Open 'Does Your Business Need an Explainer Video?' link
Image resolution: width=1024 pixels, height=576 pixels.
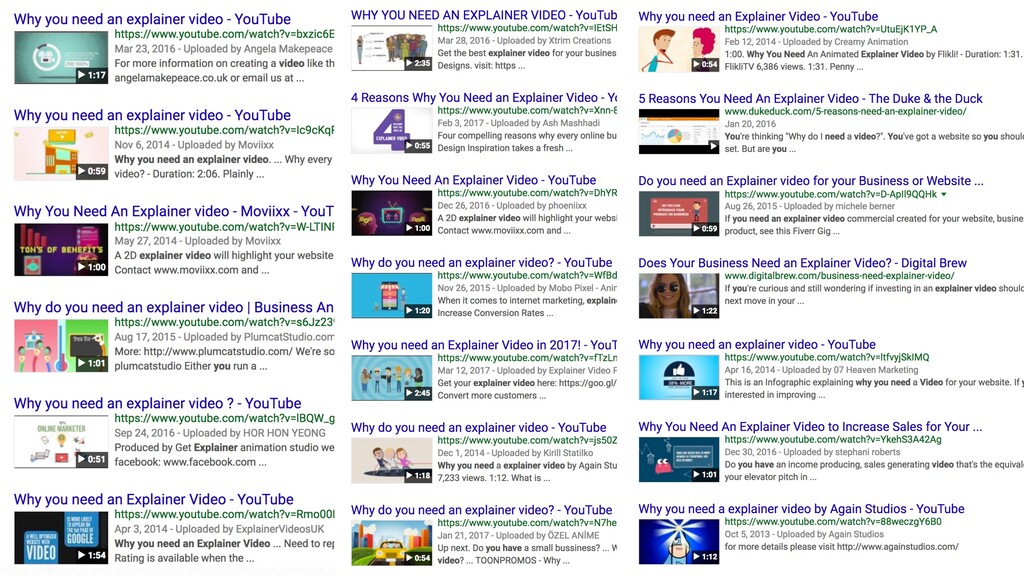tap(803, 263)
